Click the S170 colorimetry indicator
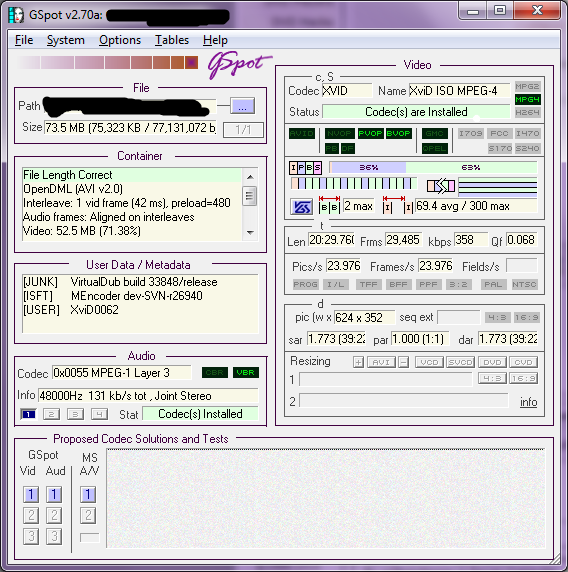568x572 pixels. 500,148
